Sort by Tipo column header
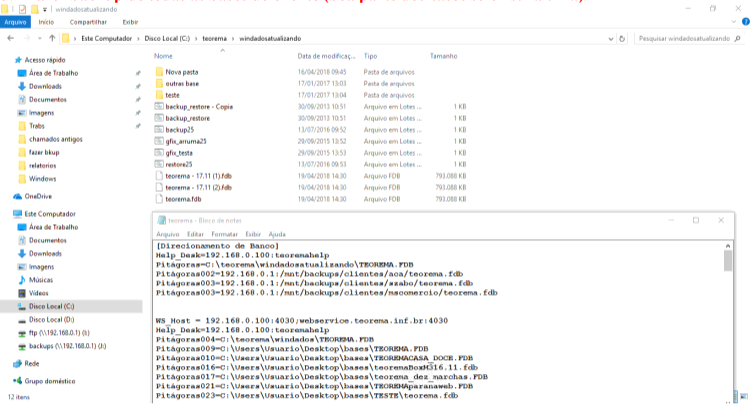Screen dimensions: 751x413 pos(370,56)
